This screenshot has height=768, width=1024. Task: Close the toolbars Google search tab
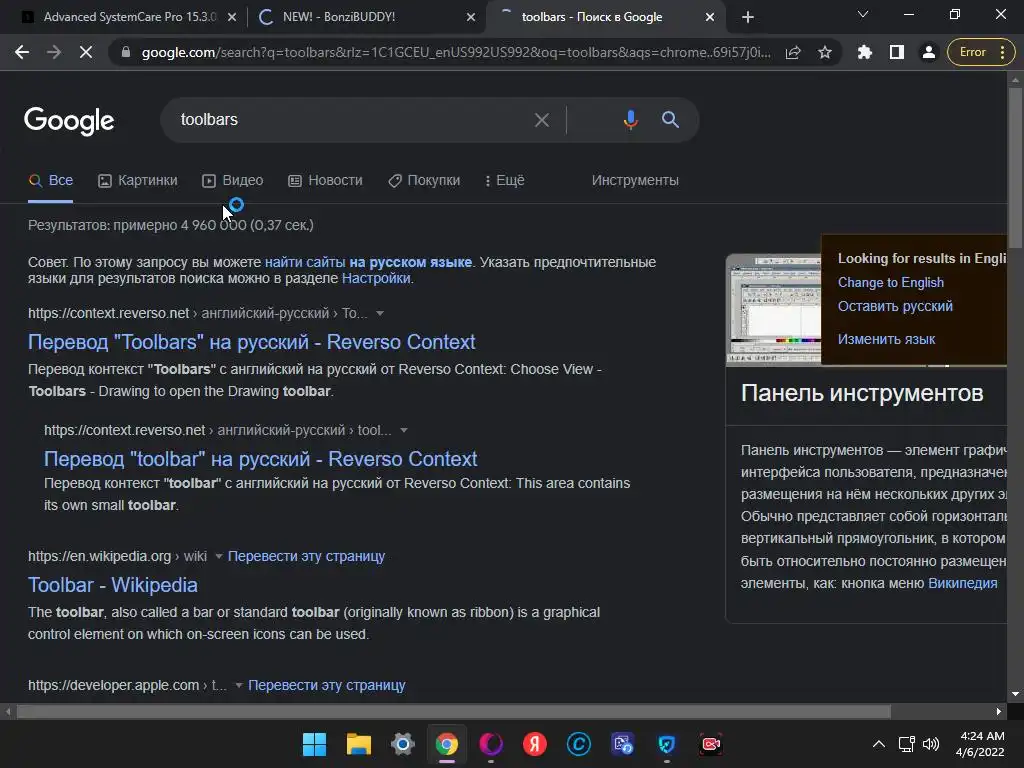710,17
